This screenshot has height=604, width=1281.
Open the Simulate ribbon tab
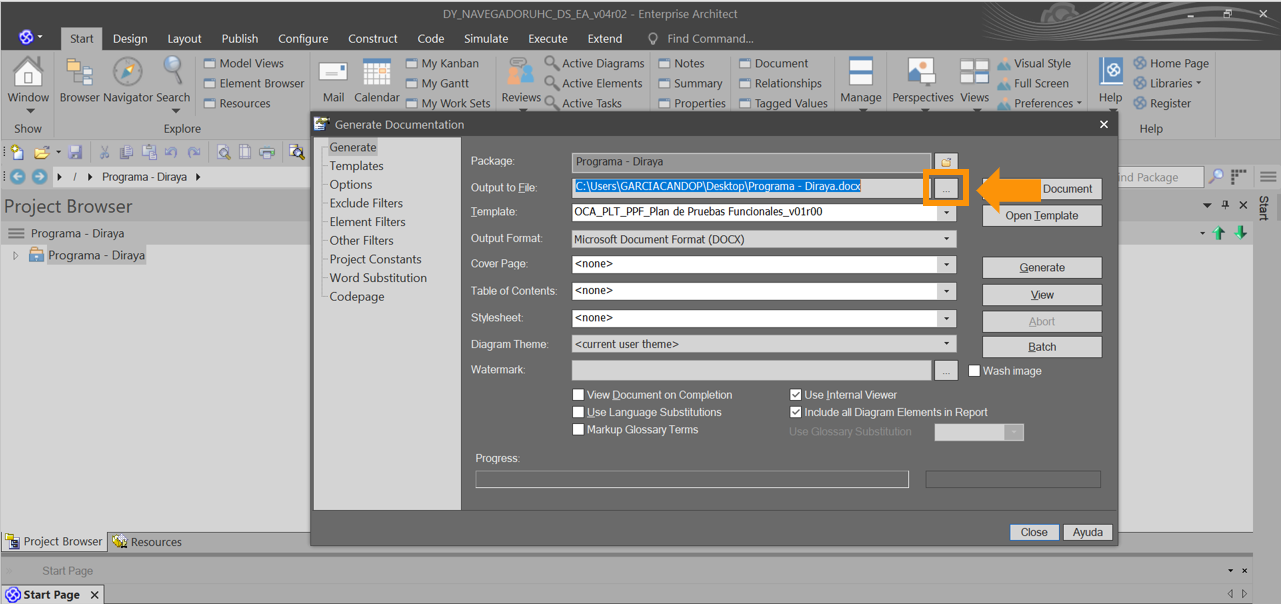[x=486, y=39]
